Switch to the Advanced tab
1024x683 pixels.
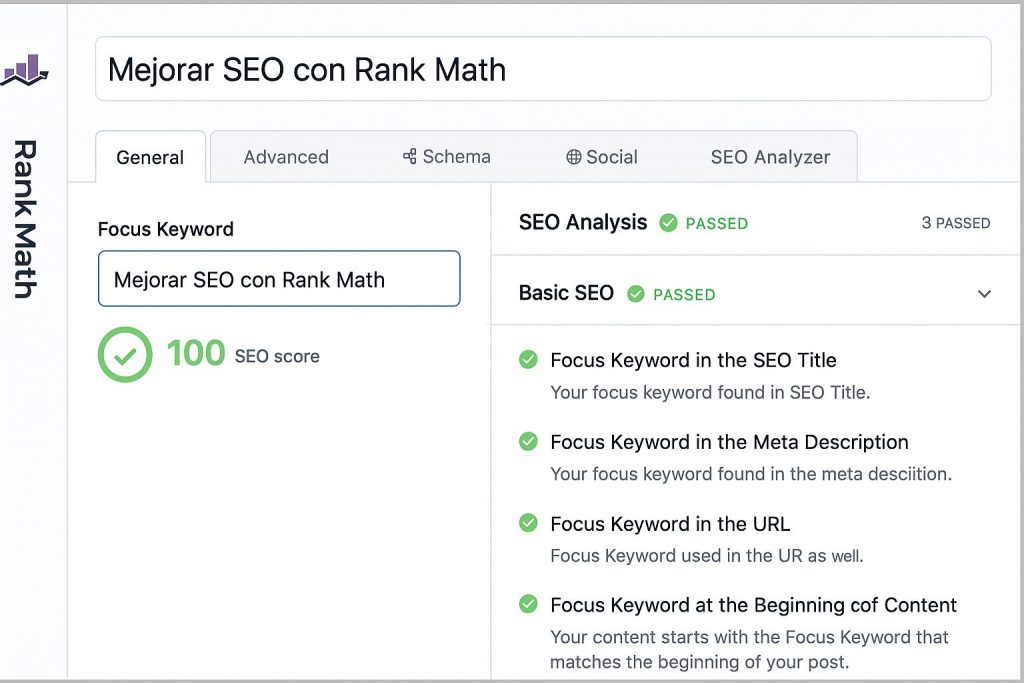(x=286, y=156)
